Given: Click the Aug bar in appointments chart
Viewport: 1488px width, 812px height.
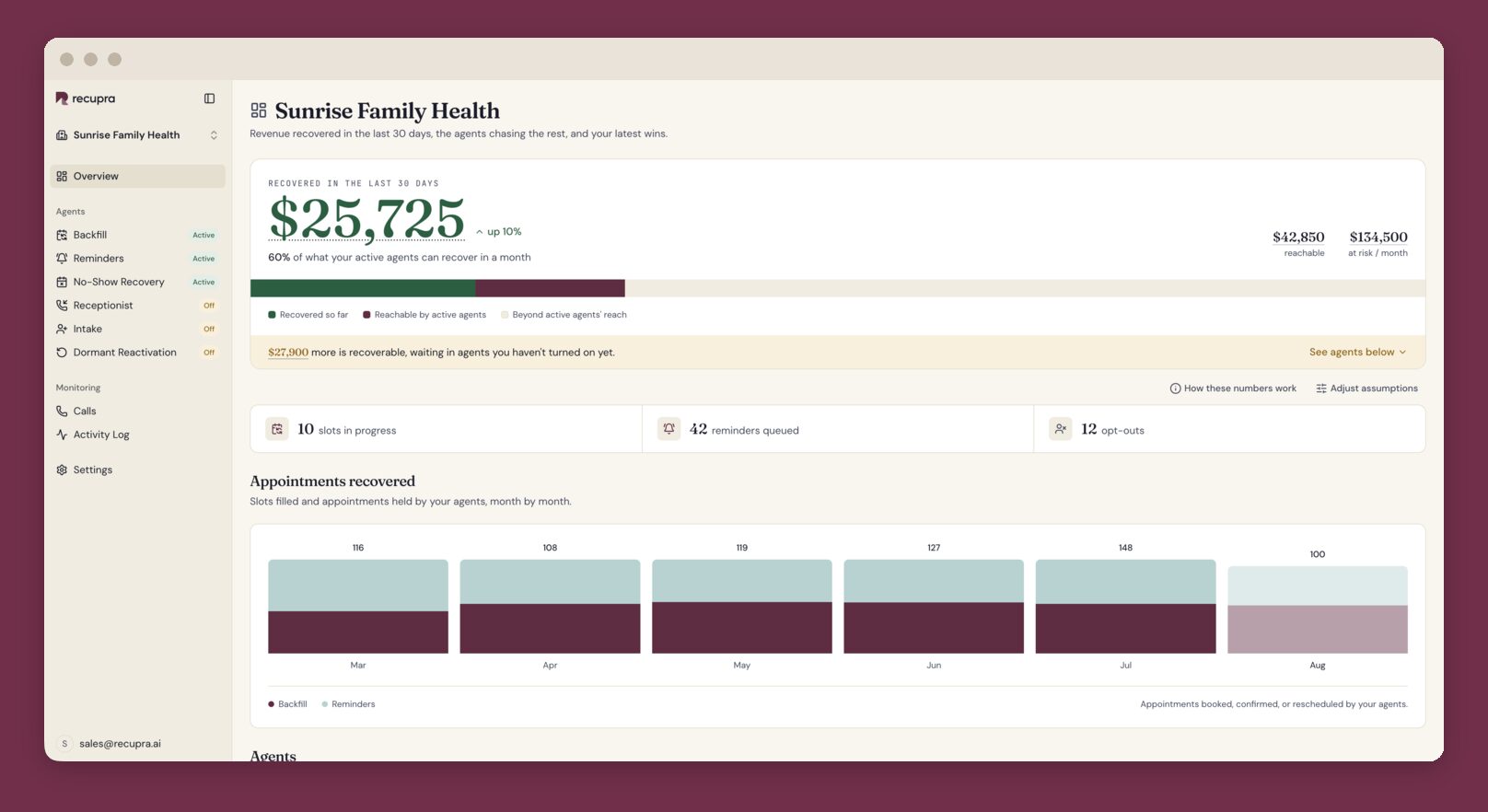Looking at the screenshot, I should pos(1318,610).
